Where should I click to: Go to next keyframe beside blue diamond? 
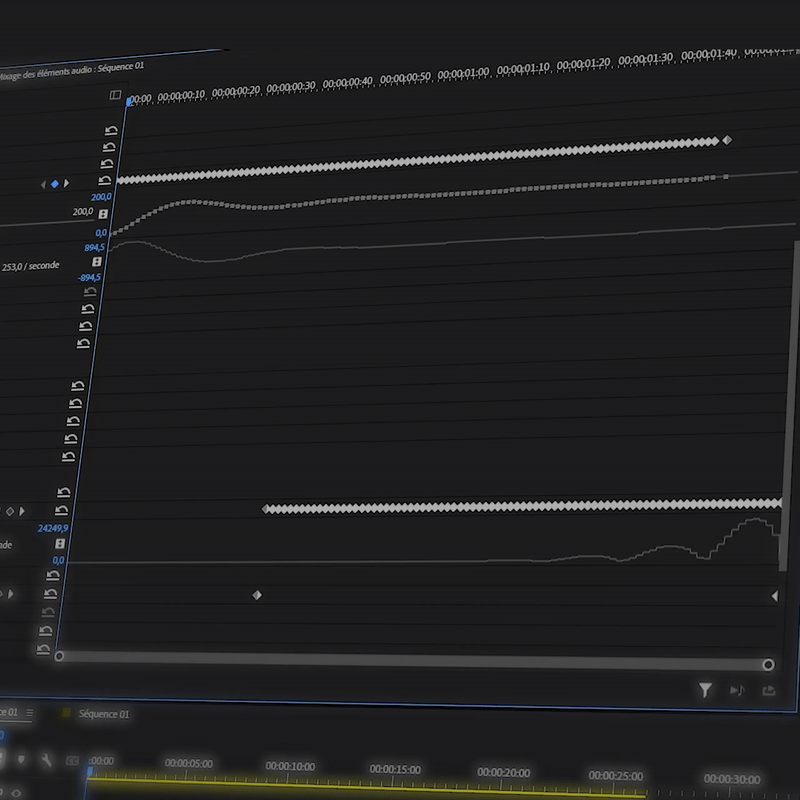[67, 184]
